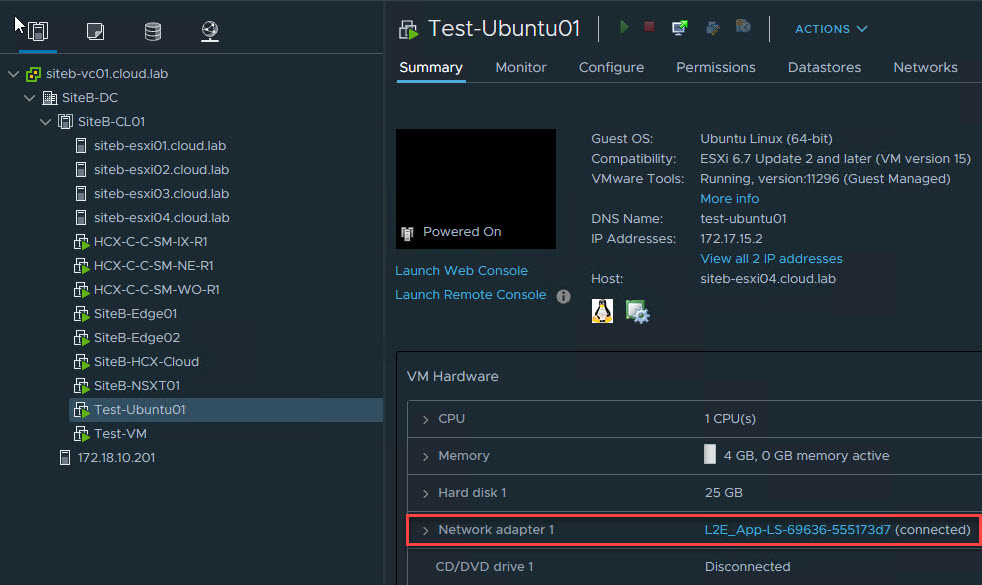Click the Launch Console monitor icon
Viewport: 982px width, 585px height.
[x=680, y=28]
